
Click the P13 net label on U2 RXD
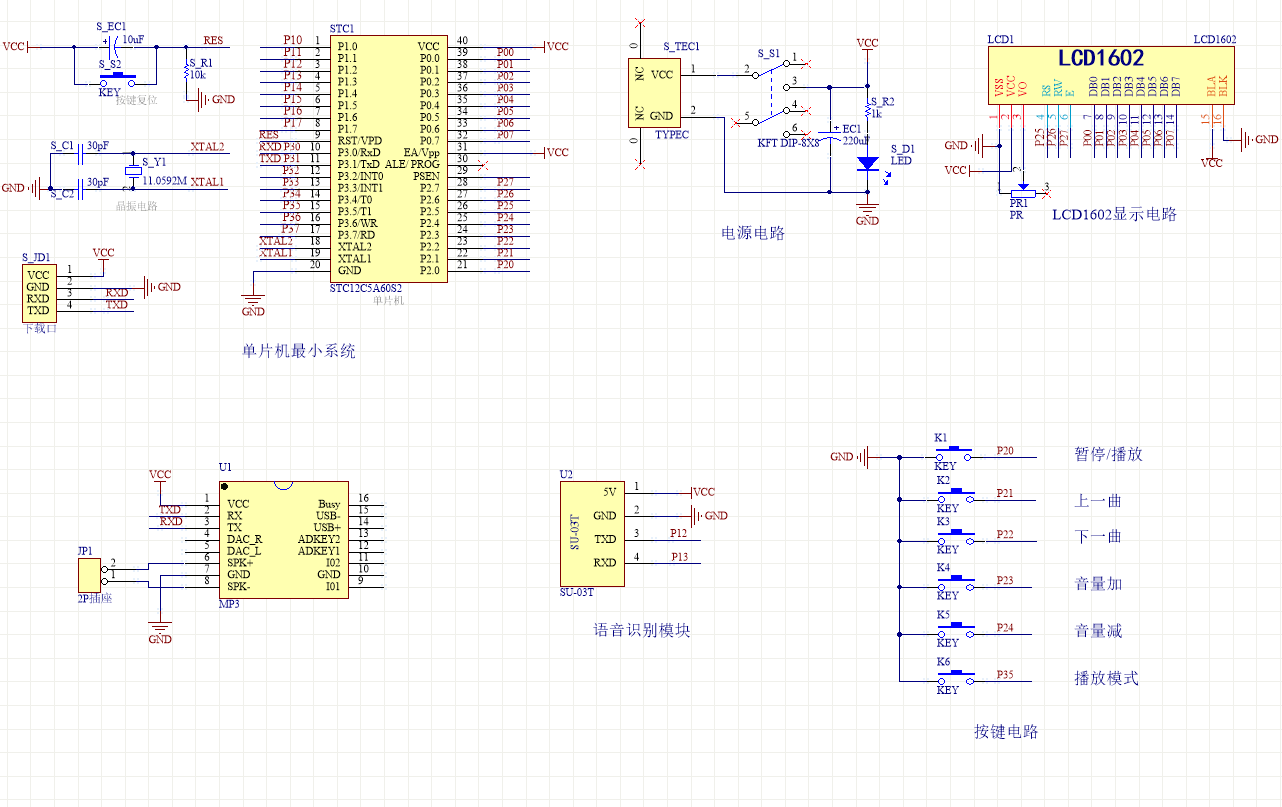pos(679,556)
